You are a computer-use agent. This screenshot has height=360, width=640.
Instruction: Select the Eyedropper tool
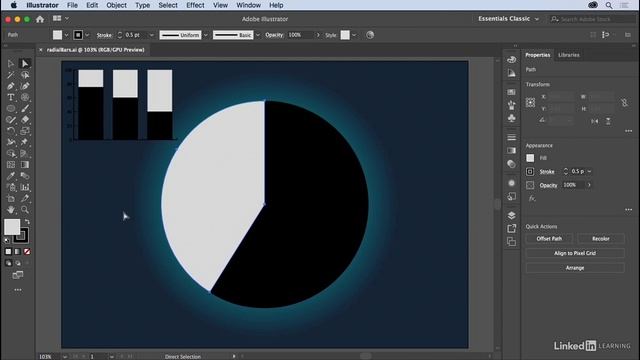11,176
